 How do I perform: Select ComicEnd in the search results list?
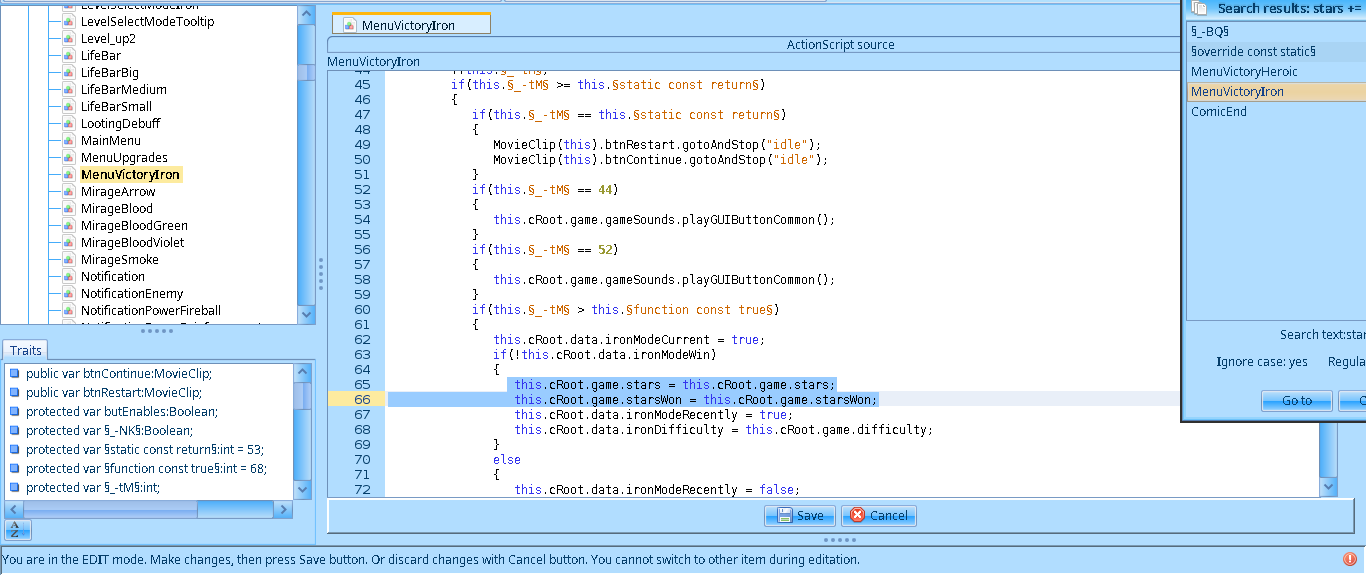(x=1218, y=112)
